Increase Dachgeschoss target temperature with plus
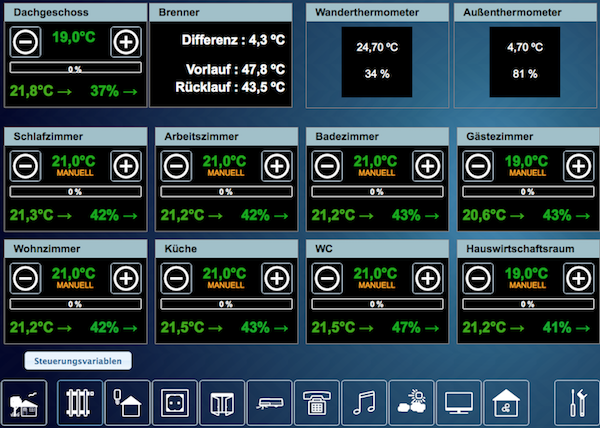 pyautogui.click(x=126, y=42)
